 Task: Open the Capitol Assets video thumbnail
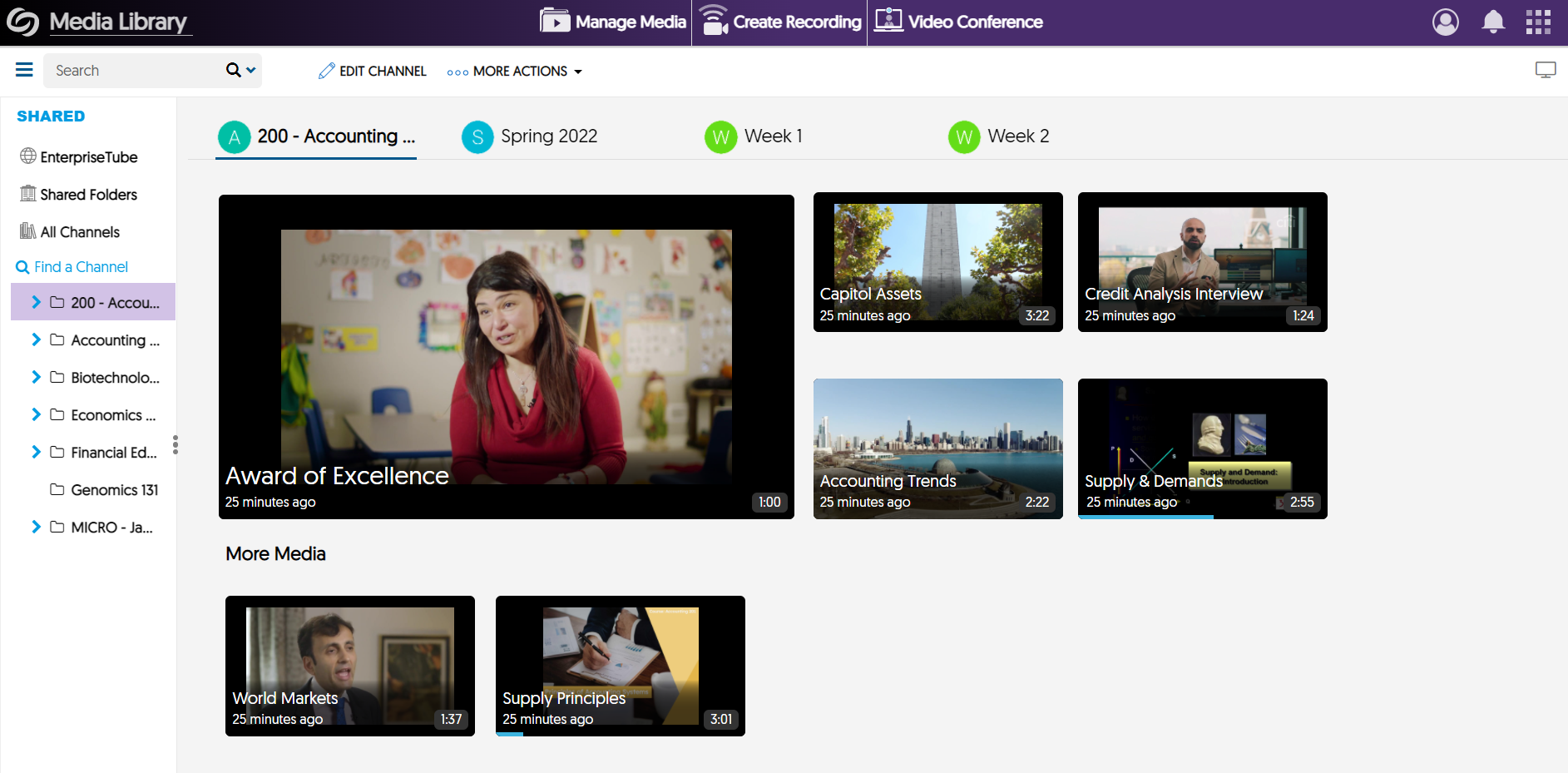point(937,261)
